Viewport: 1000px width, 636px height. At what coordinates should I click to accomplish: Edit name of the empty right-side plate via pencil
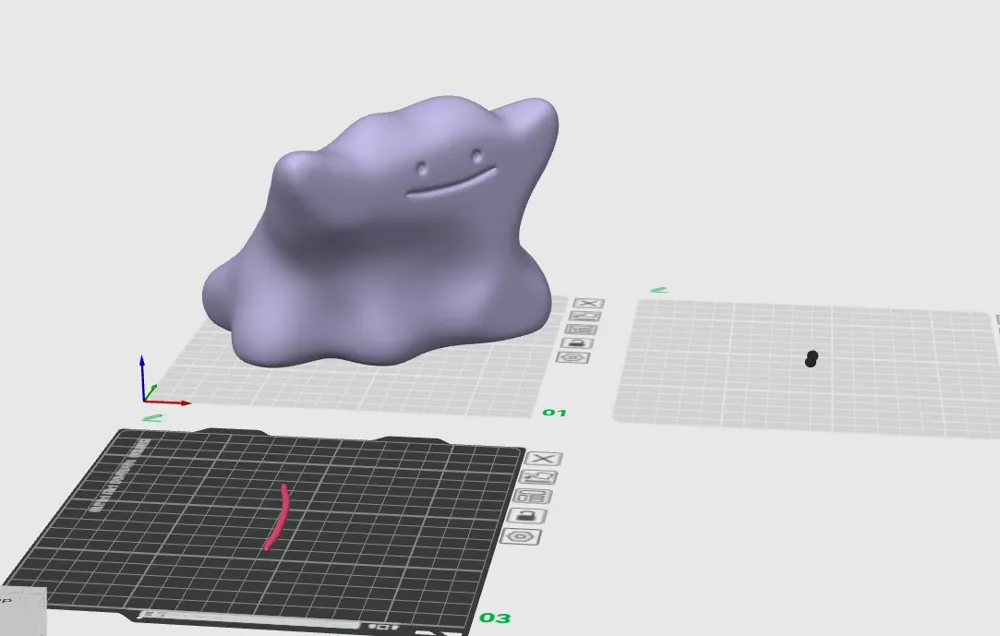pyautogui.click(x=659, y=290)
